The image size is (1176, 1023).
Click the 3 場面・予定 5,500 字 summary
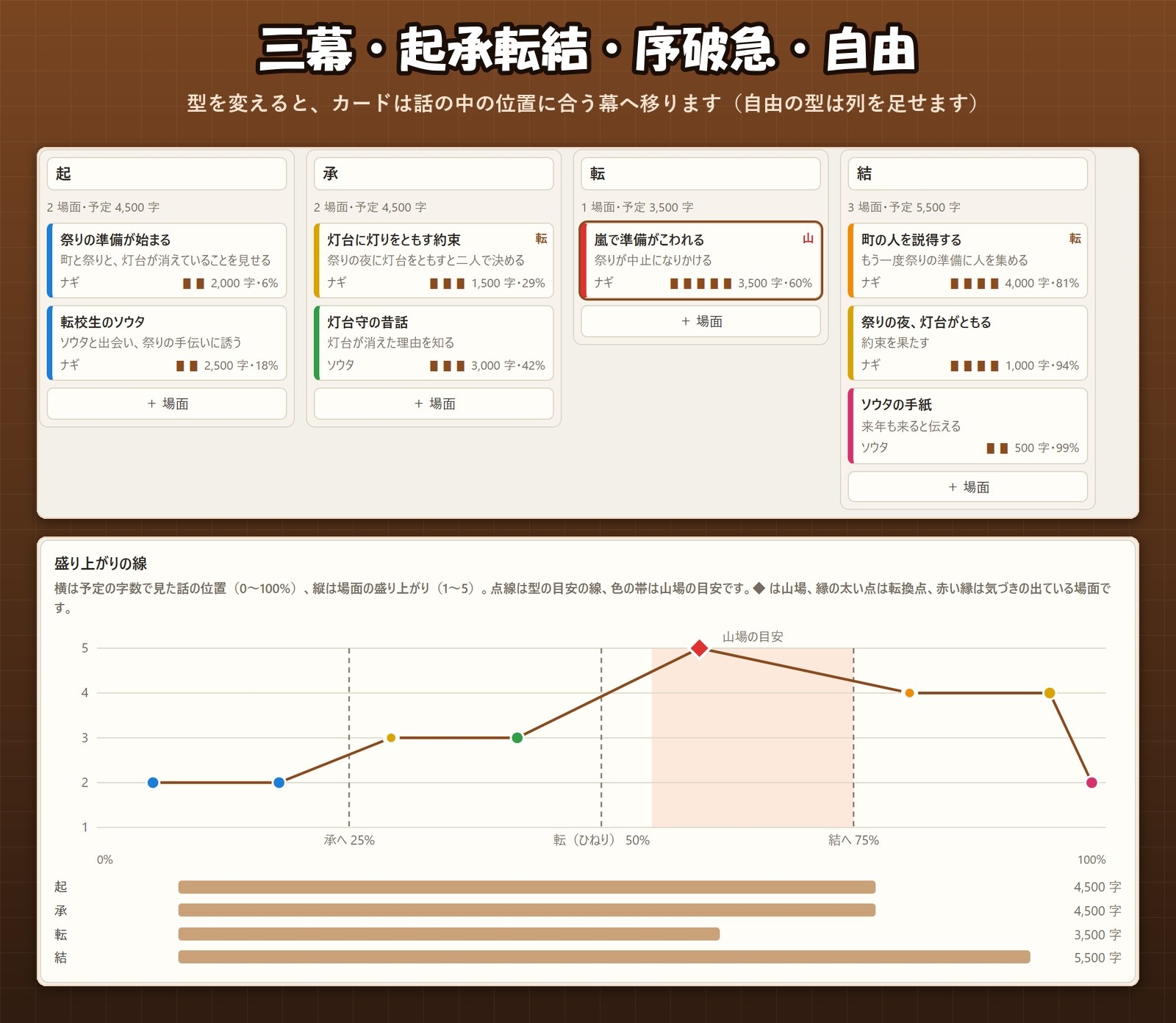tap(904, 207)
